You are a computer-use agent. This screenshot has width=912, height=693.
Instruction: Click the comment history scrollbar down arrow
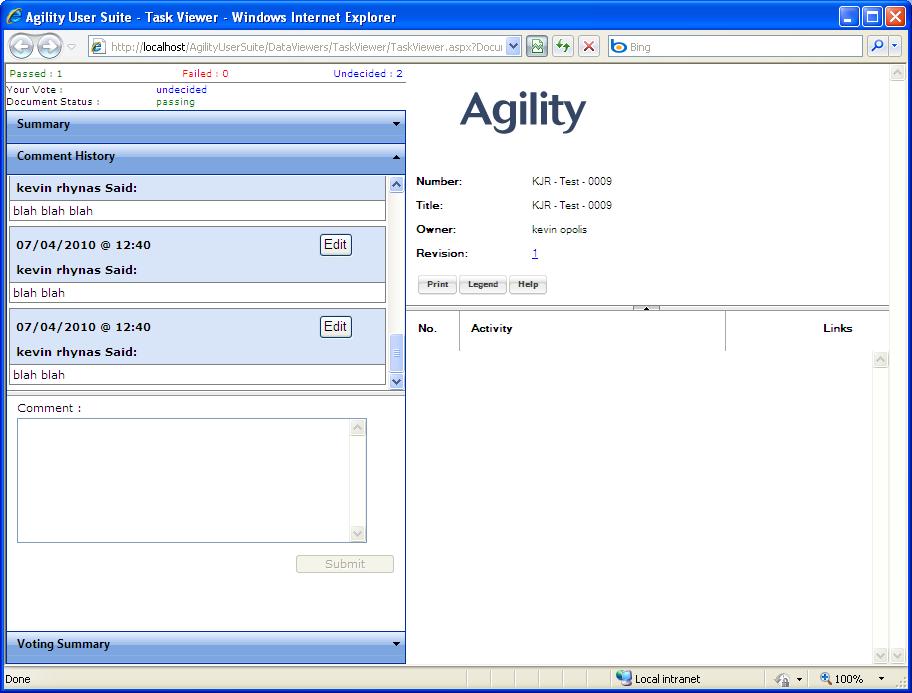point(396,382)
